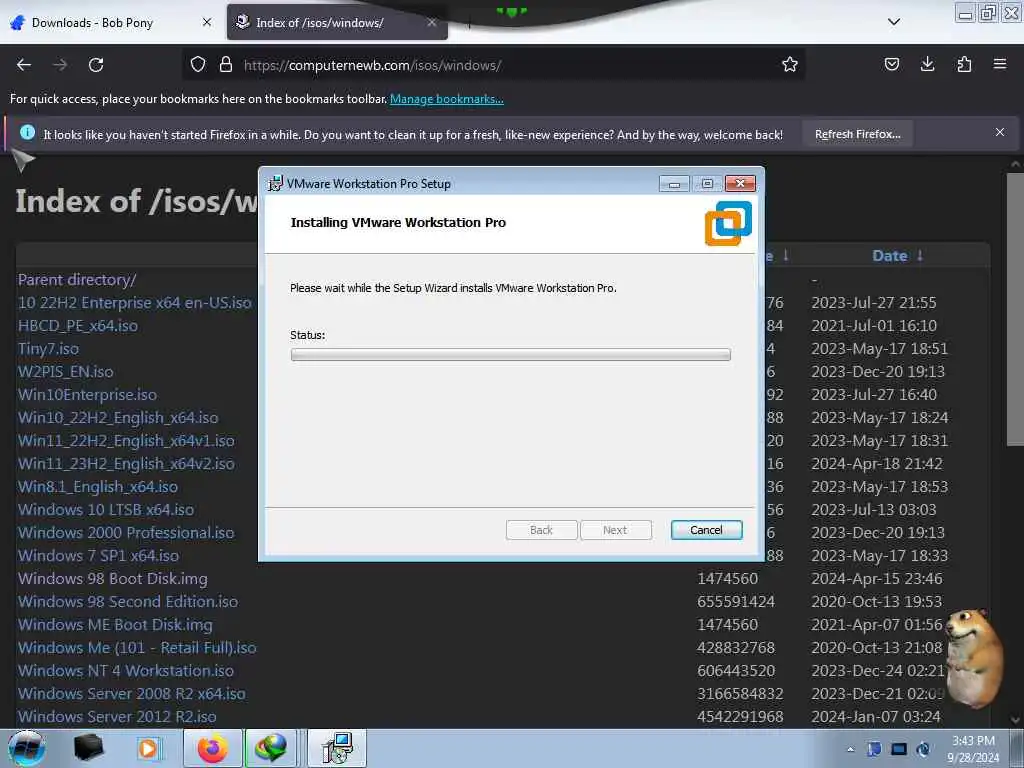Download Tiny7.iso file
This screenshot has width=1024, height=768.
pyautogui.click(x=48, y=349)
